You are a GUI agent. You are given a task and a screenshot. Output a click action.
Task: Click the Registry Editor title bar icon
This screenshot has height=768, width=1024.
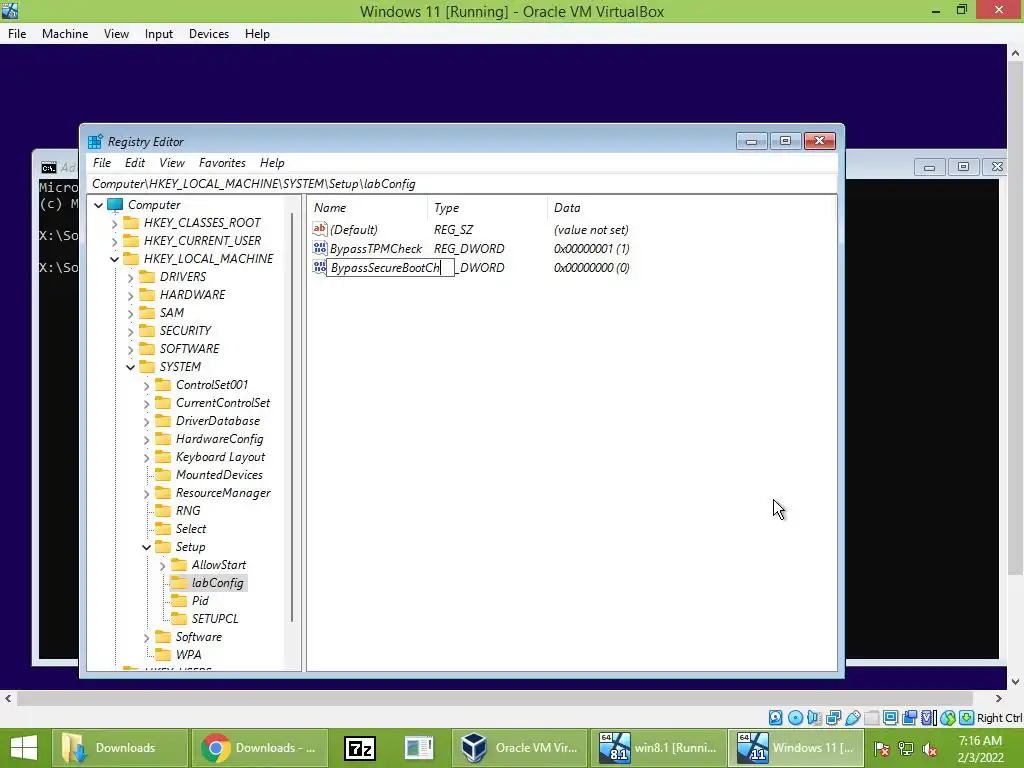click(95, 142)
